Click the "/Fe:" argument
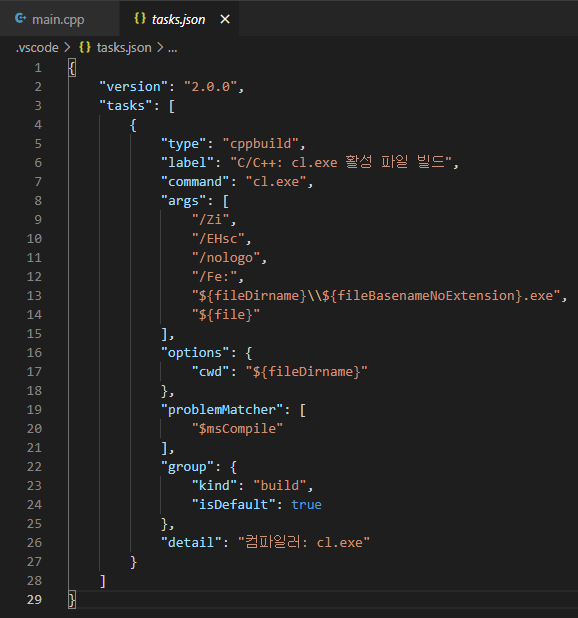Image resolution: width=578 pixels, height=618 pixels. click(215, 277)
